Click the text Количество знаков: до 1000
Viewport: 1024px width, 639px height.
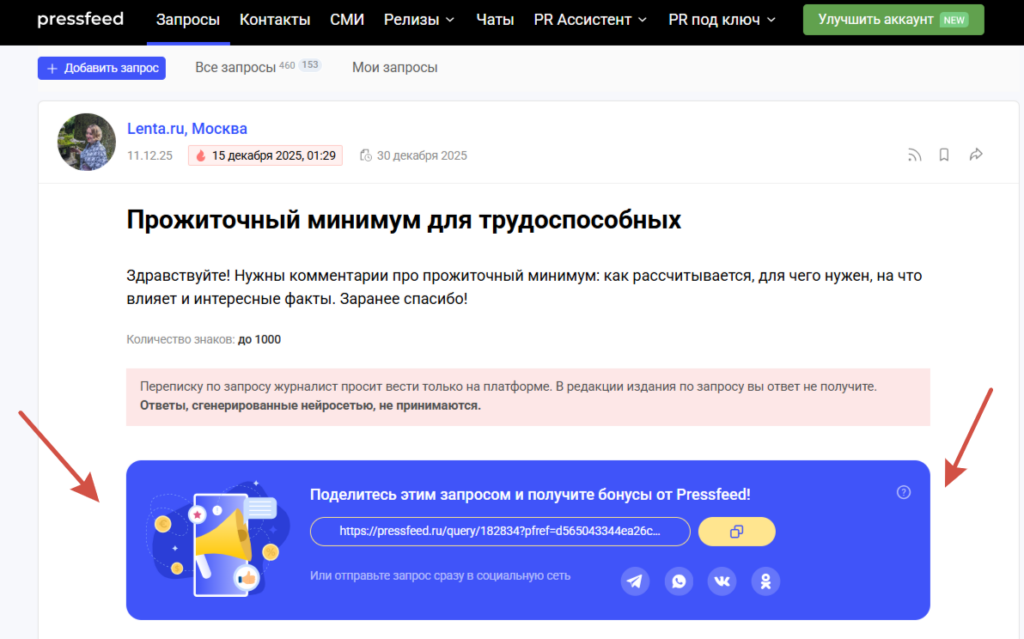click(204, 339)
